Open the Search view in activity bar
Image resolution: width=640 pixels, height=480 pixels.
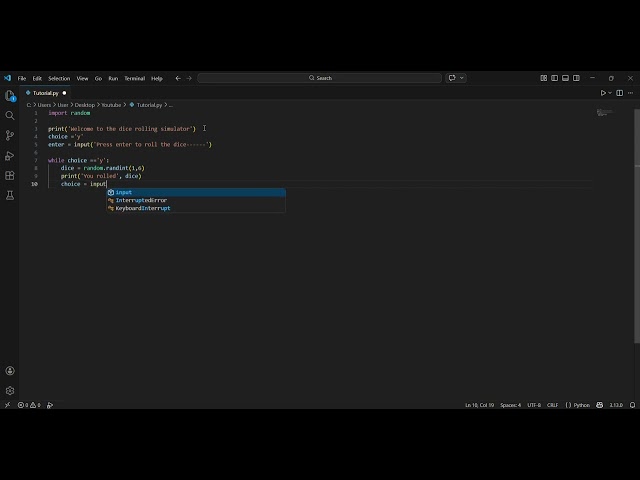click(10, 116)
